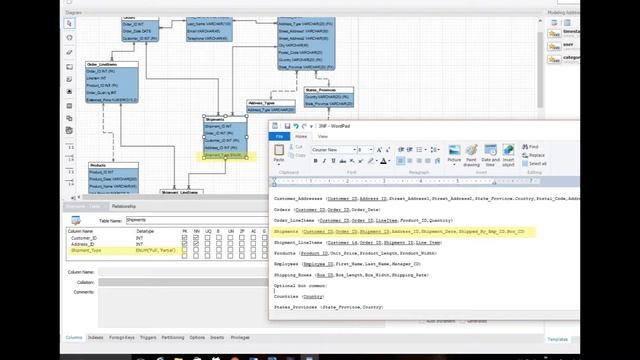Click the text color A swatch

[x=383, y=161]
